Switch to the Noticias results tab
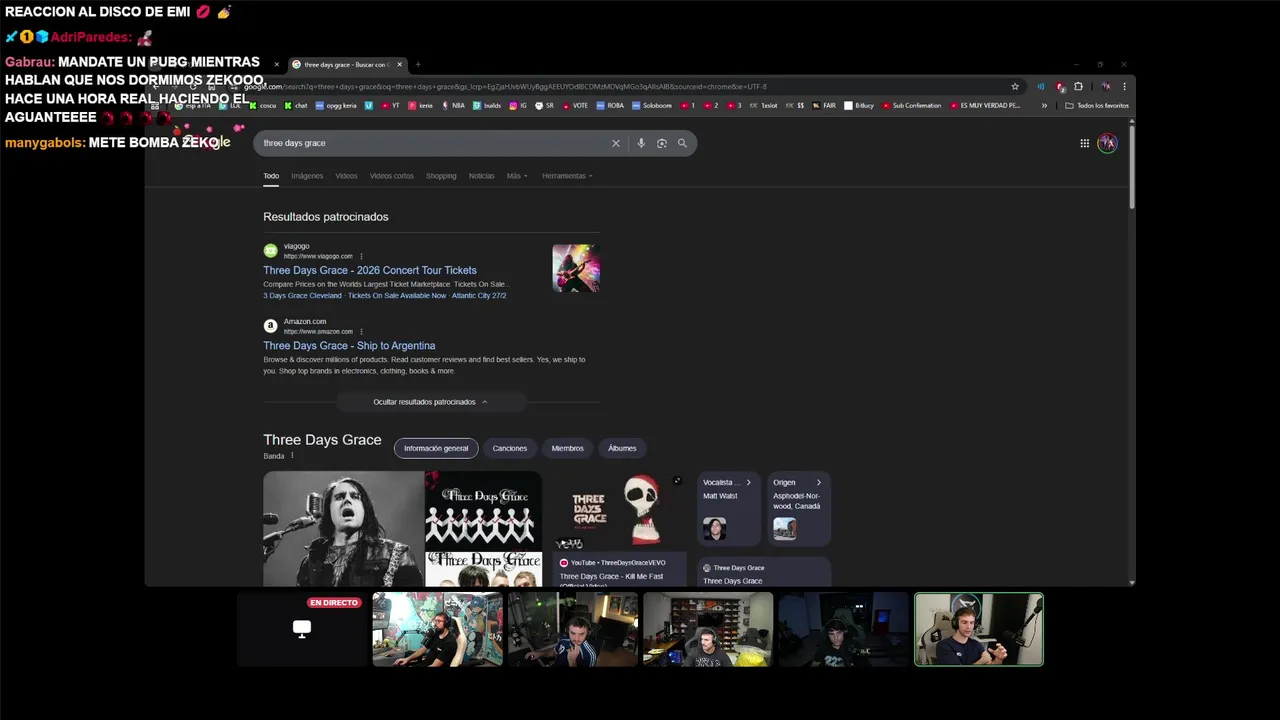Image resolution: width=1280 pixels, height=720 pixels. click(482, 176)
